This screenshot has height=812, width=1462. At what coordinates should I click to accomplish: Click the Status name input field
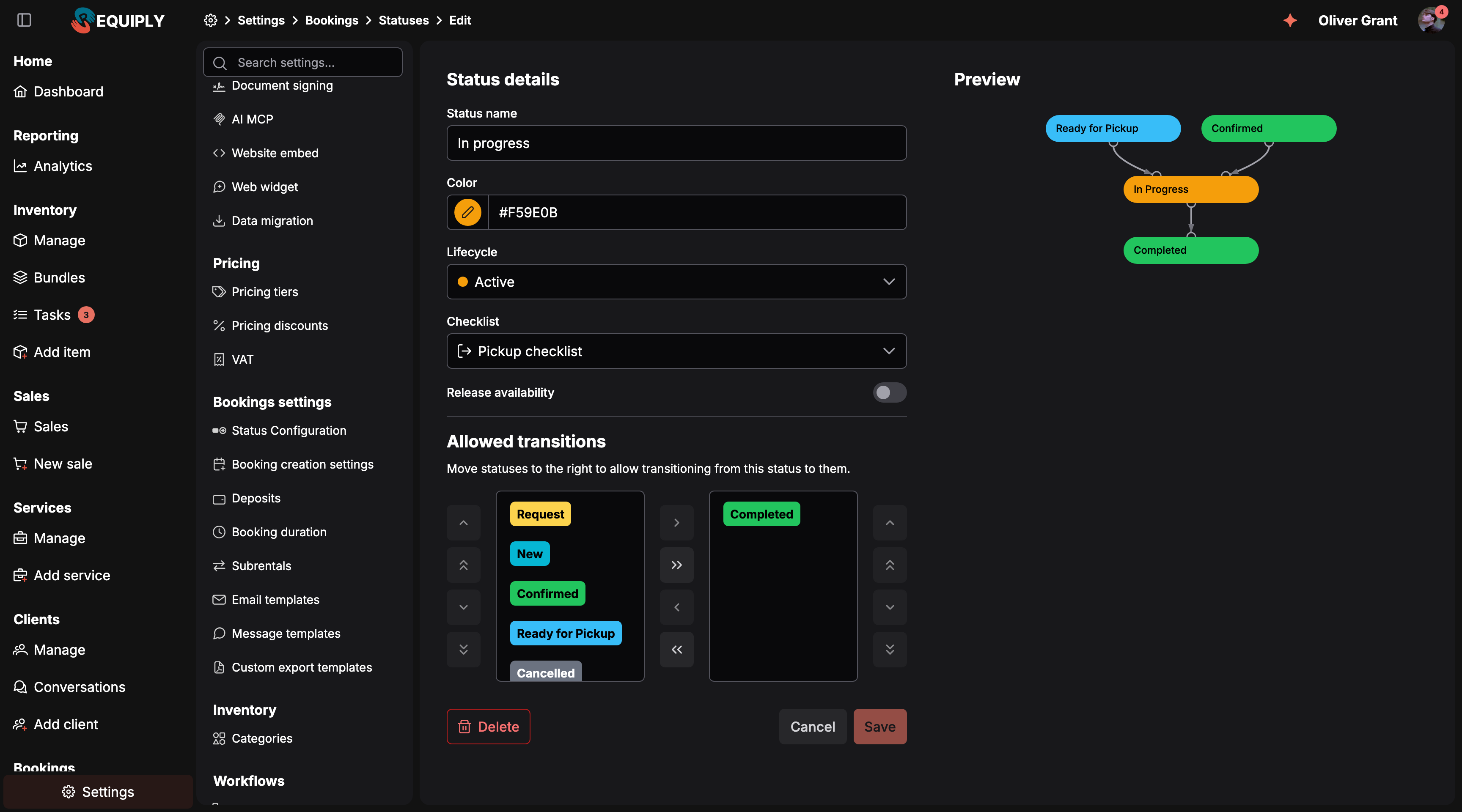point(676,143)
